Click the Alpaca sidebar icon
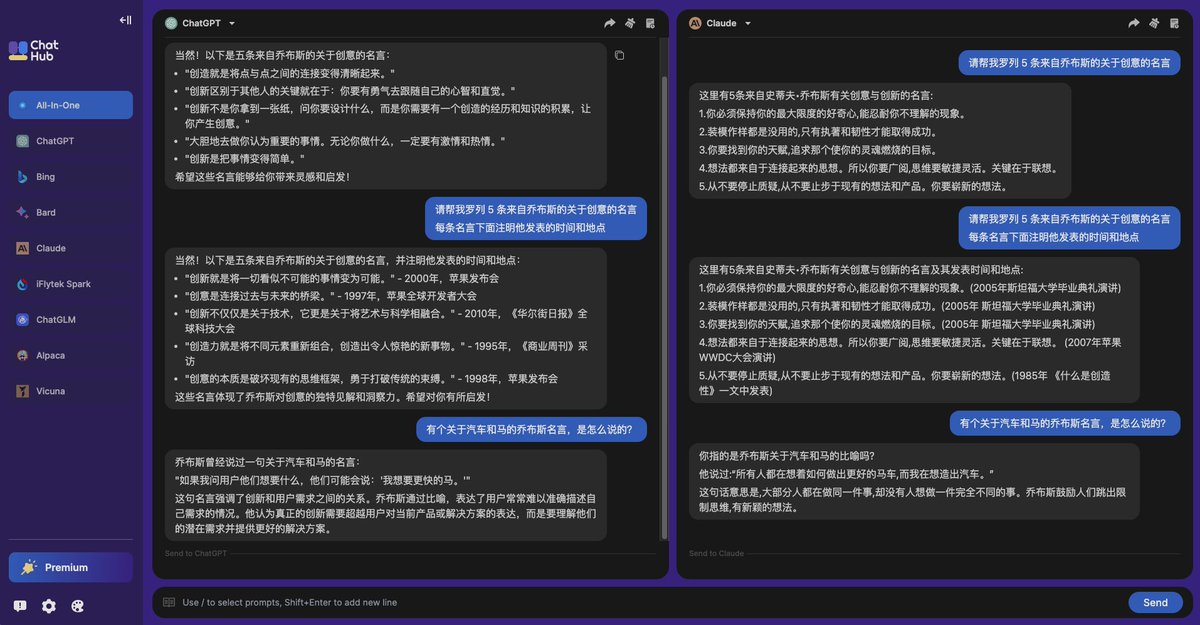 click(x=22, y=355)
